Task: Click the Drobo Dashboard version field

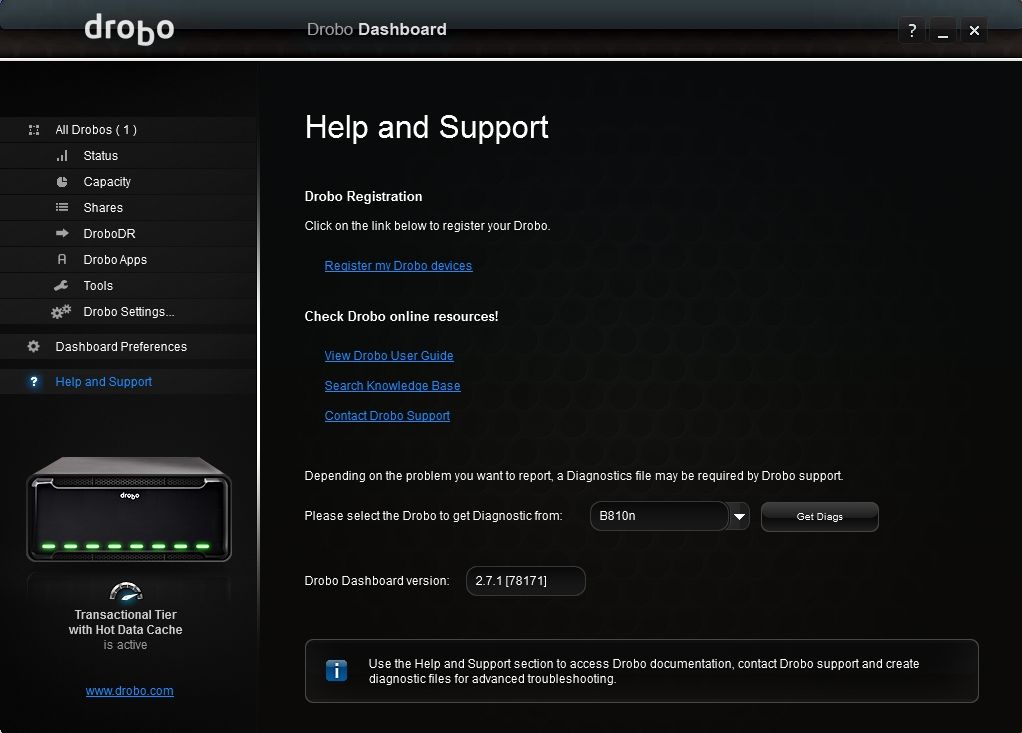Action: point(525,581)
